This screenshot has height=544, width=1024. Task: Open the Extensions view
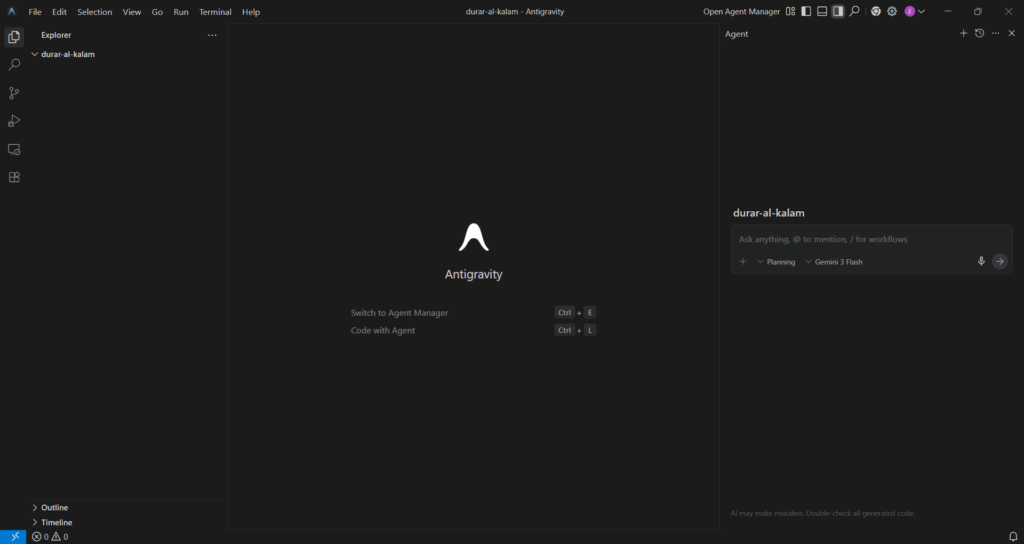point(14,177)
